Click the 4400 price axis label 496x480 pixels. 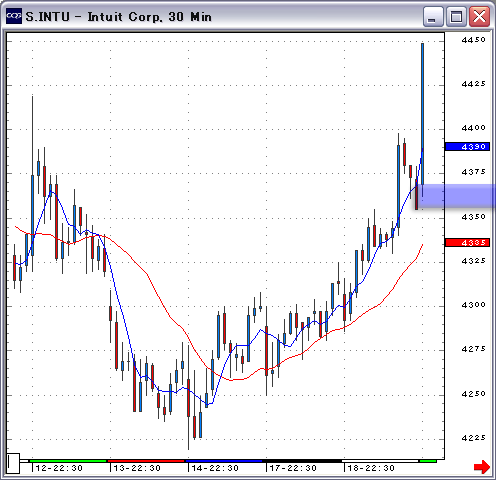click(473, 128)
